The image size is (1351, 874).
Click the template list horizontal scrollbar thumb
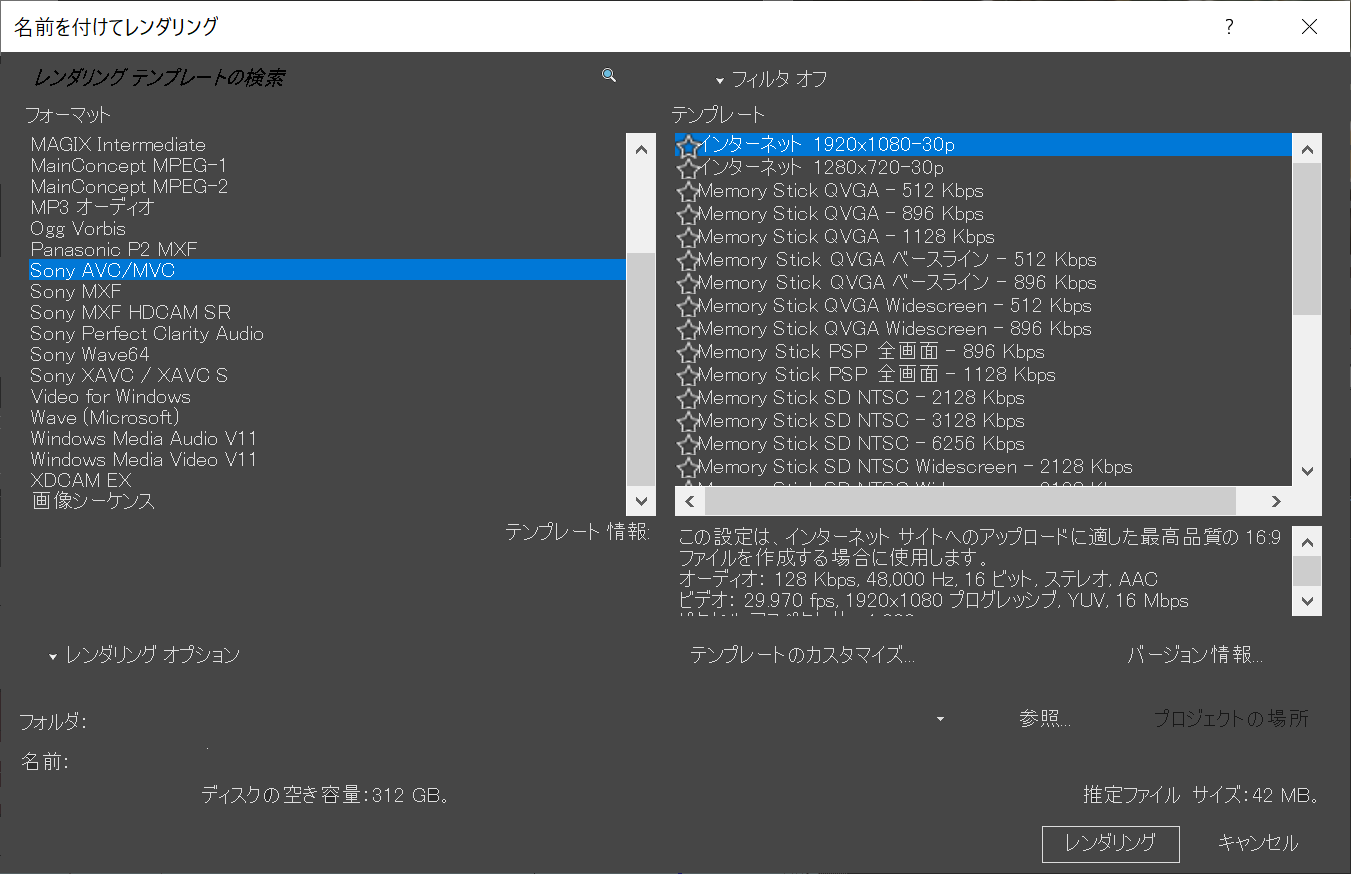[x=970, y=501]
